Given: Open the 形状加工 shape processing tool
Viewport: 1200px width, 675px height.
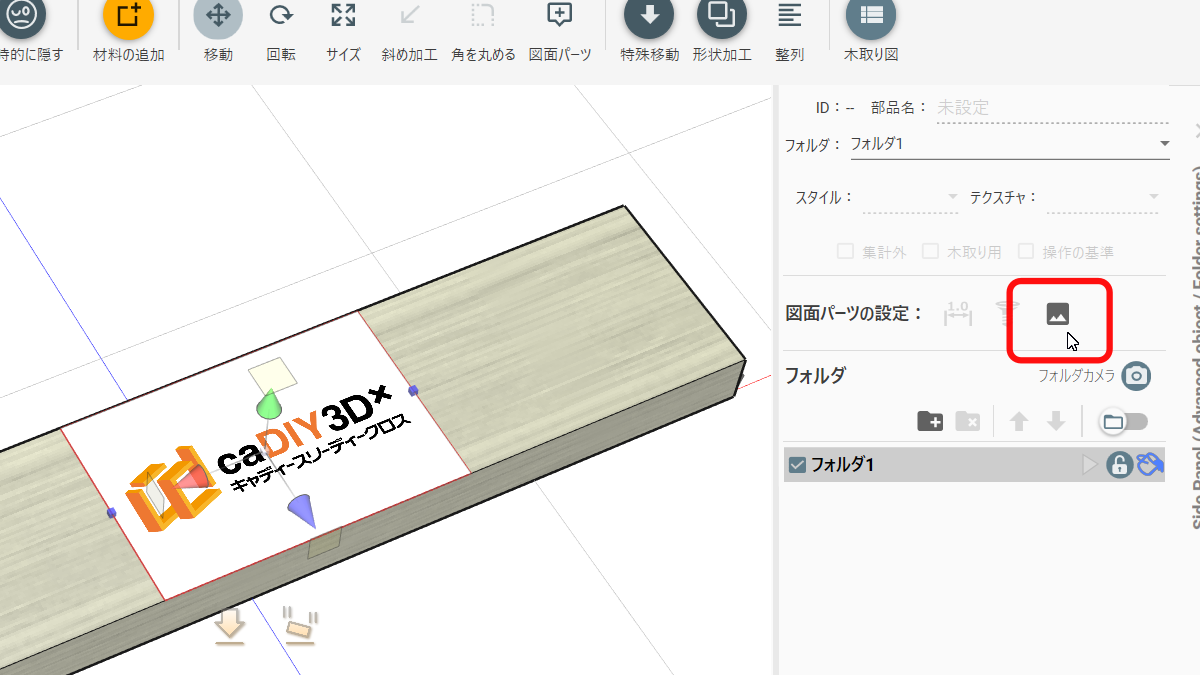Looking at the screenshot, I should point(721,17).
